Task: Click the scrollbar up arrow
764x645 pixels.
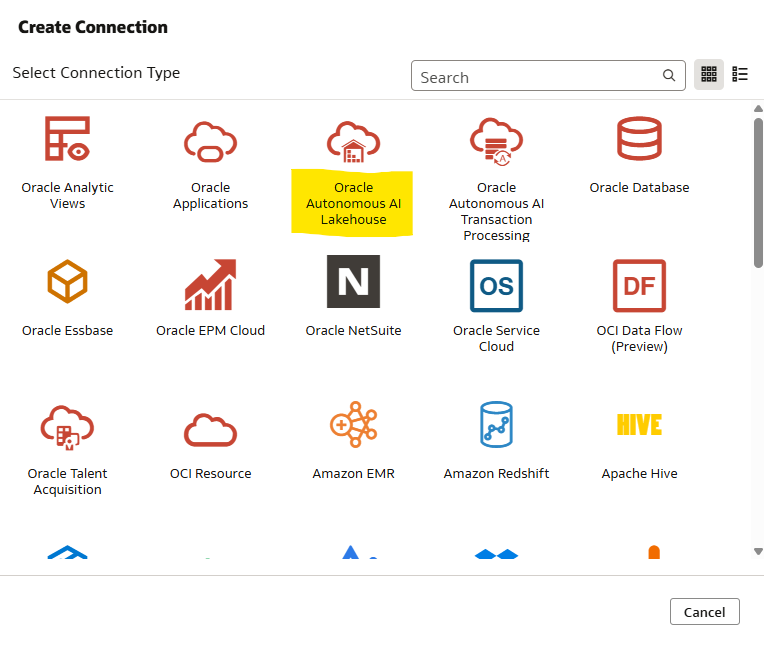Action: [758, 109]
